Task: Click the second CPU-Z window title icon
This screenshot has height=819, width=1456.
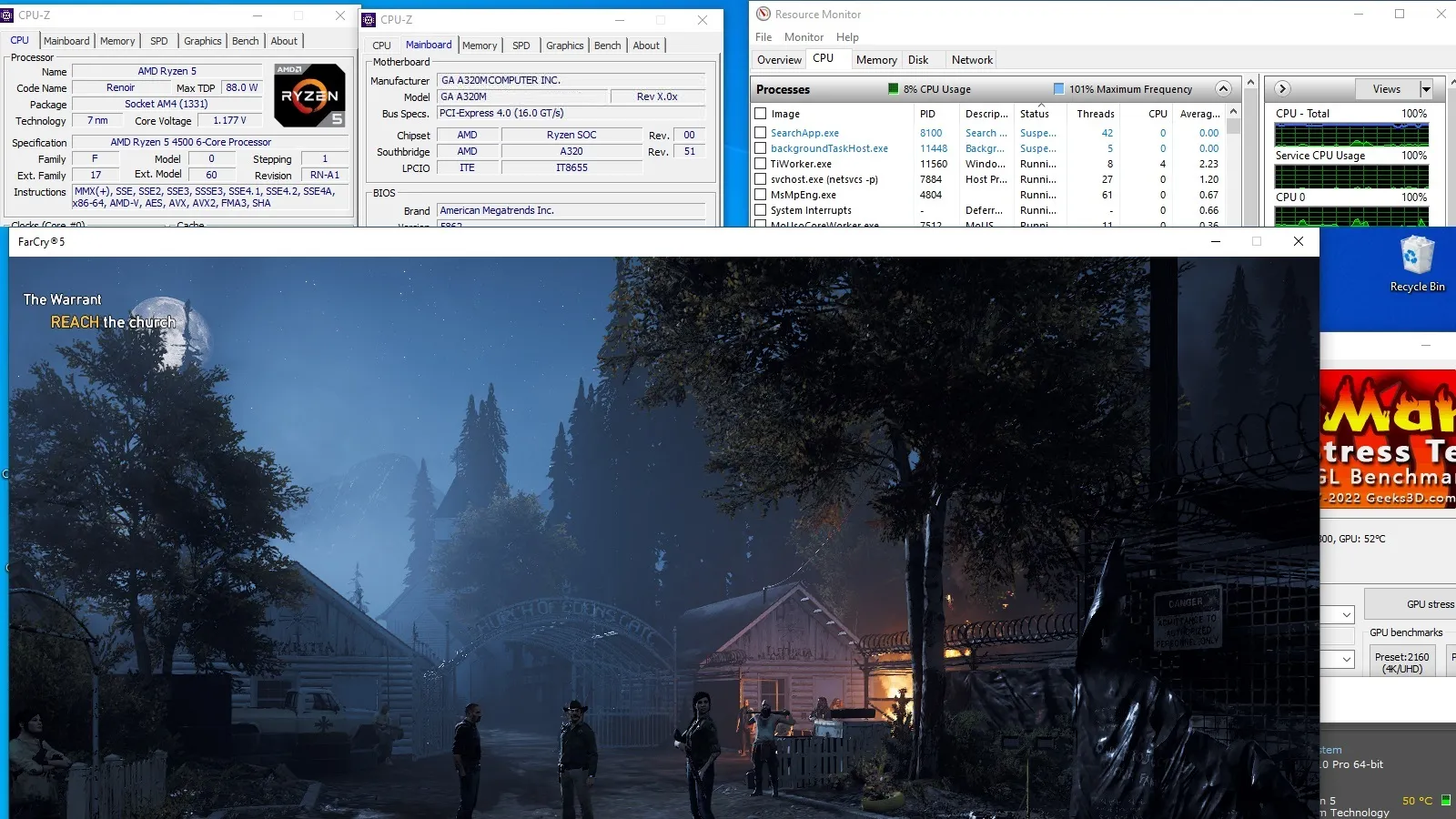Action: (369, 19)
